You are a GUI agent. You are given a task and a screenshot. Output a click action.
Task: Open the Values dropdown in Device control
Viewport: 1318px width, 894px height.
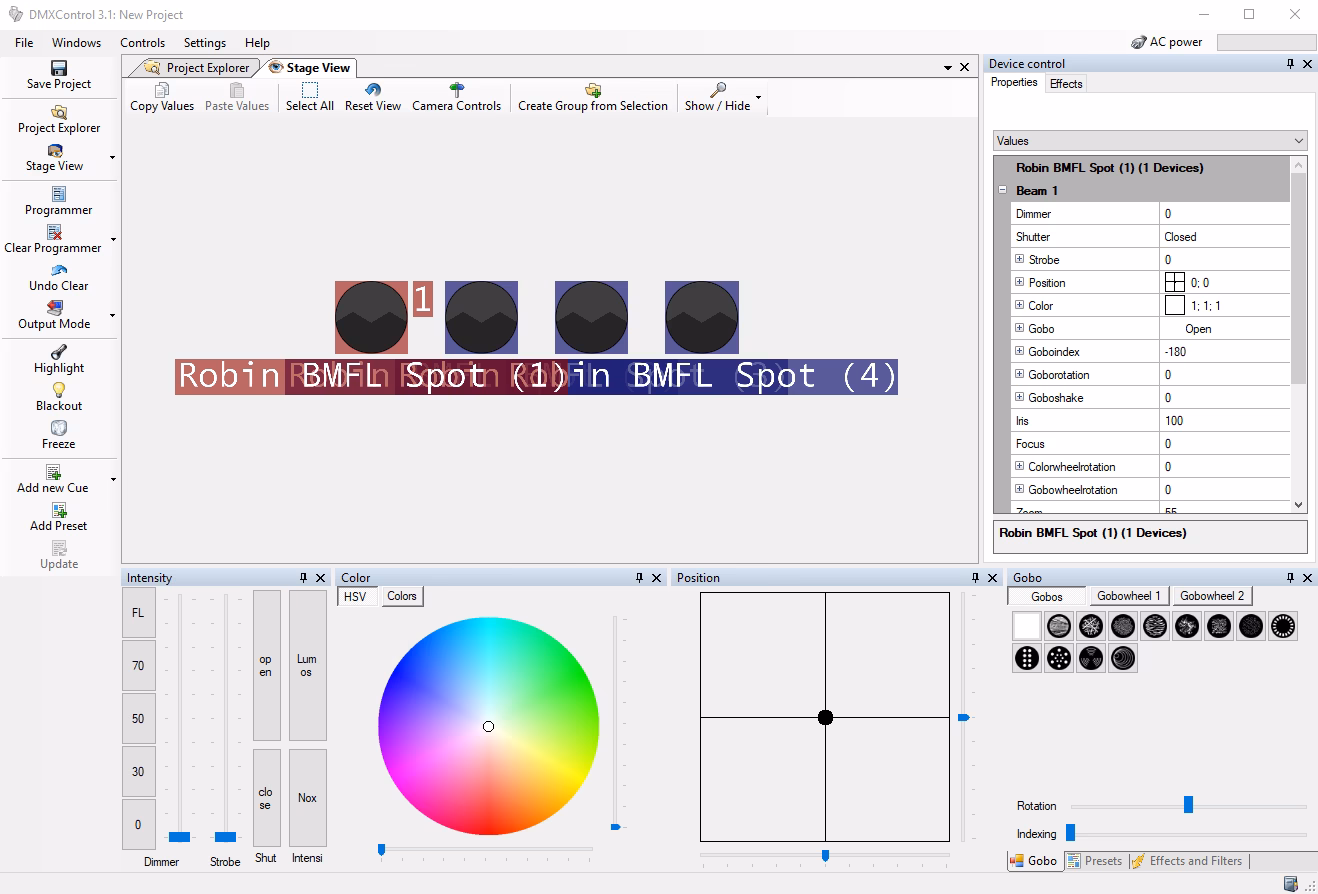tap(1150, 141)
